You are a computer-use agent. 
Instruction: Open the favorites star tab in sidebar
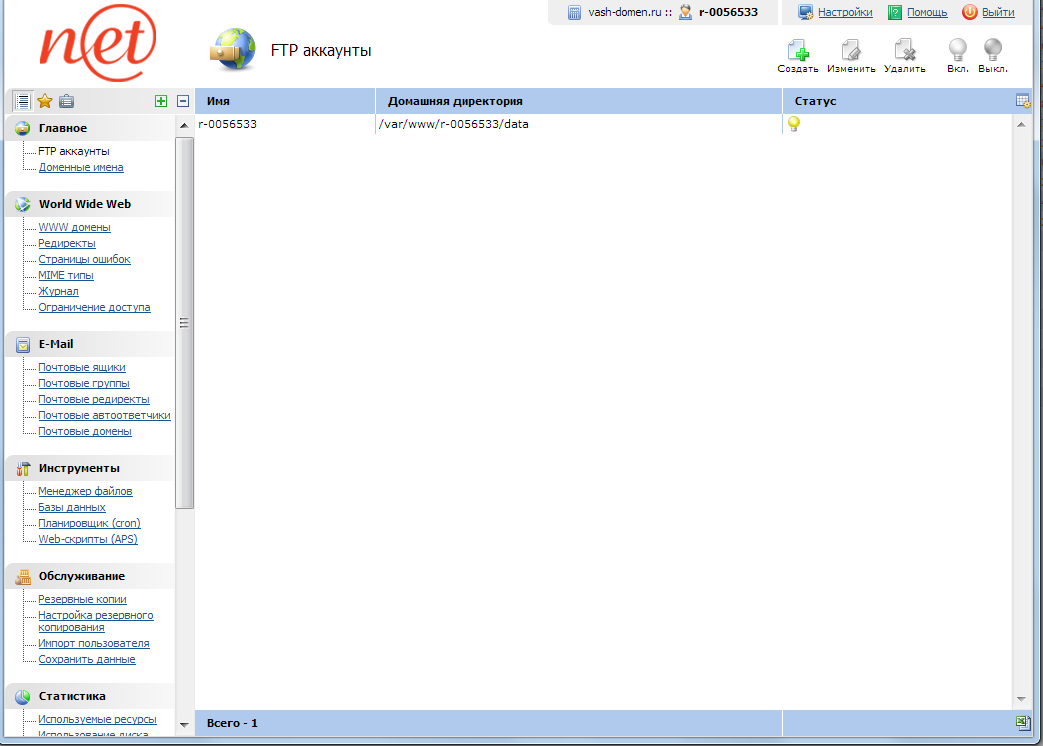tap(45, 101)
